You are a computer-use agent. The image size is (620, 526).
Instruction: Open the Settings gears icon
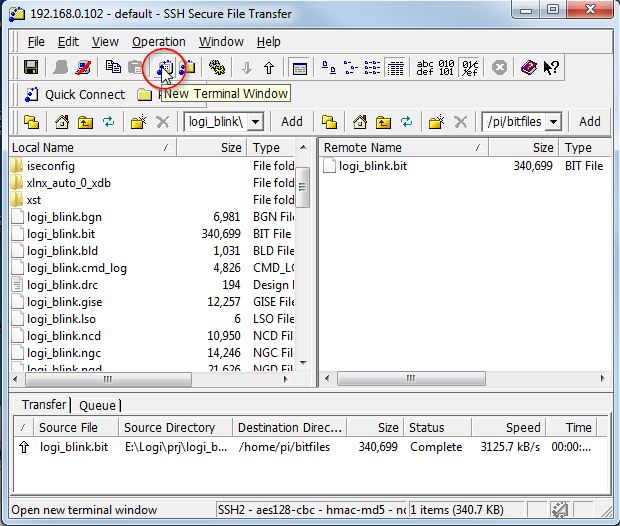point(217,68)
